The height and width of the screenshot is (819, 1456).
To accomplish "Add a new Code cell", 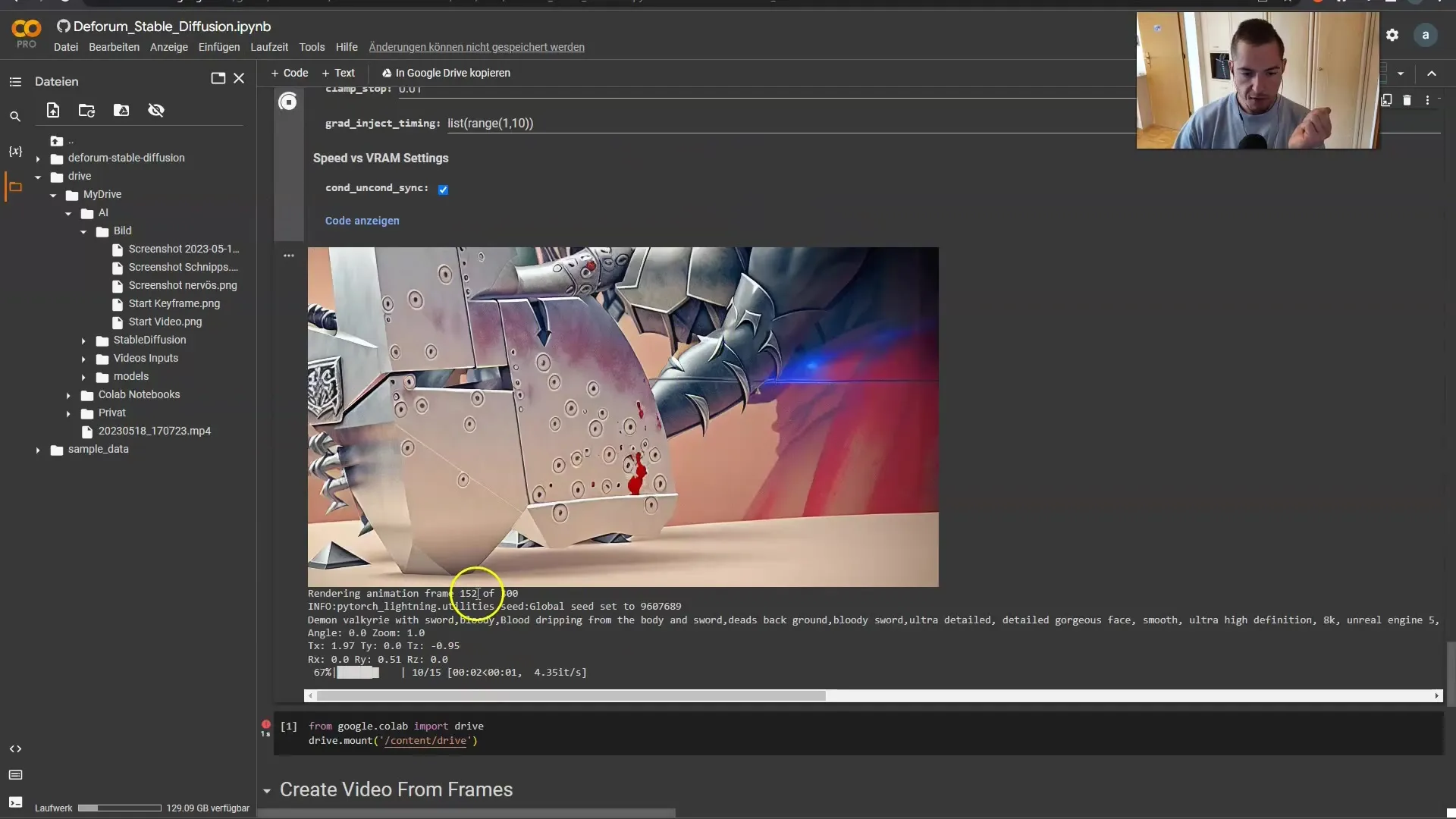I will (290, 73).
